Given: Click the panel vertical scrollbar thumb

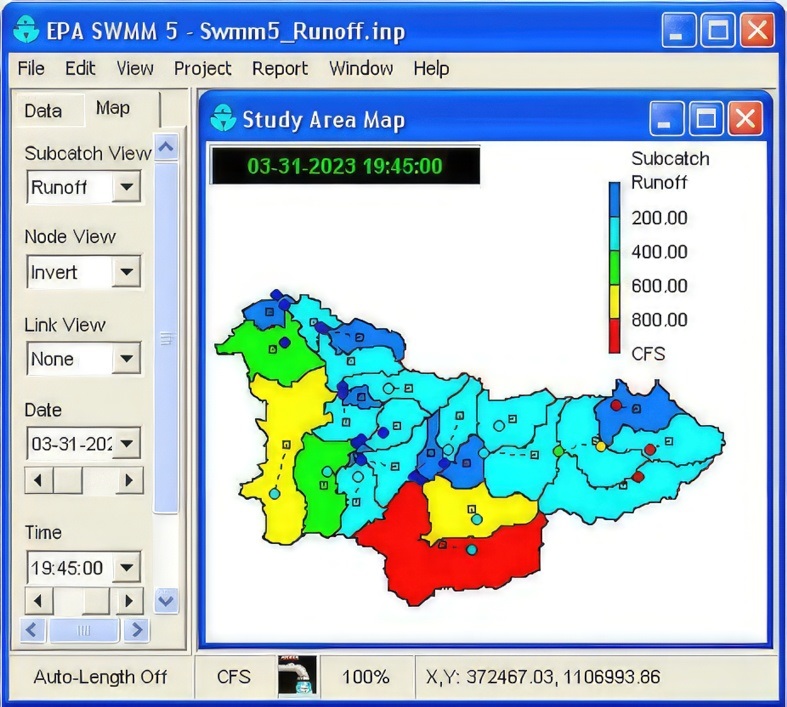Looking at the screenshot, I should (166, 338).
